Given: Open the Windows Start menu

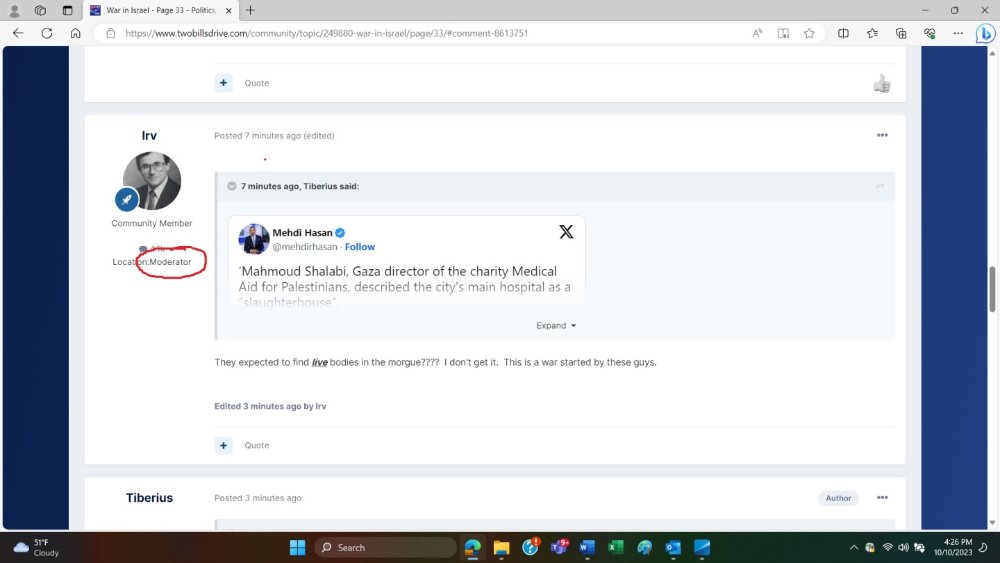Looking at the screenshot, I should coord(297,547).
